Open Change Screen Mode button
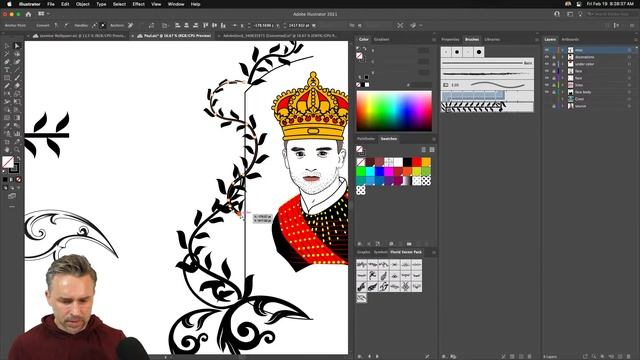The width and height of the screenshot is (640, 360). [12, 196]
